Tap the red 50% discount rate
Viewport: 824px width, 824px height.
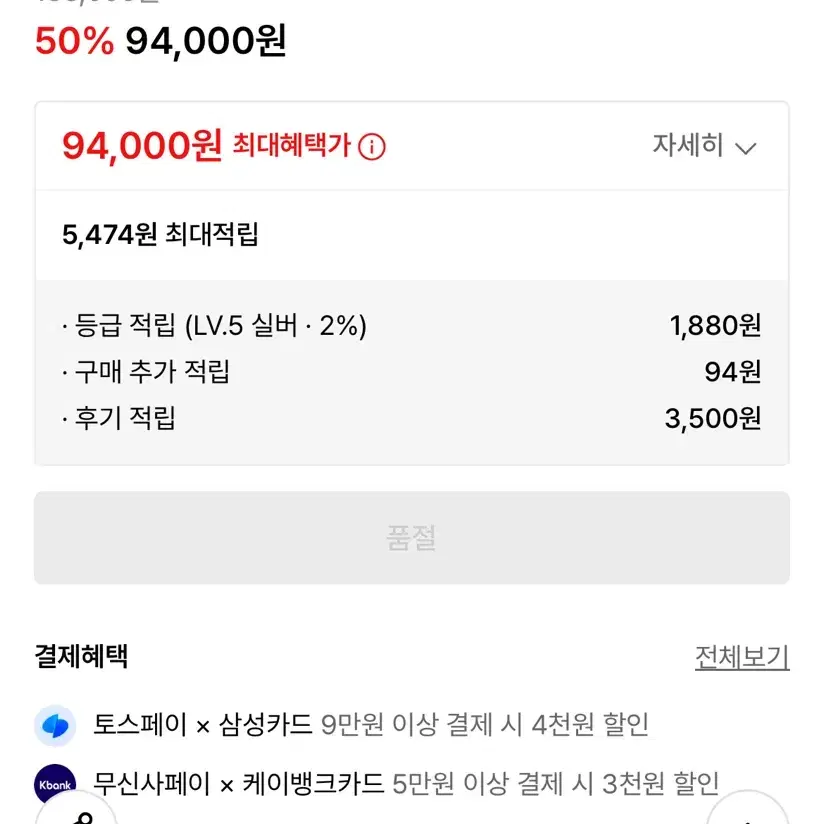(74, 41)
